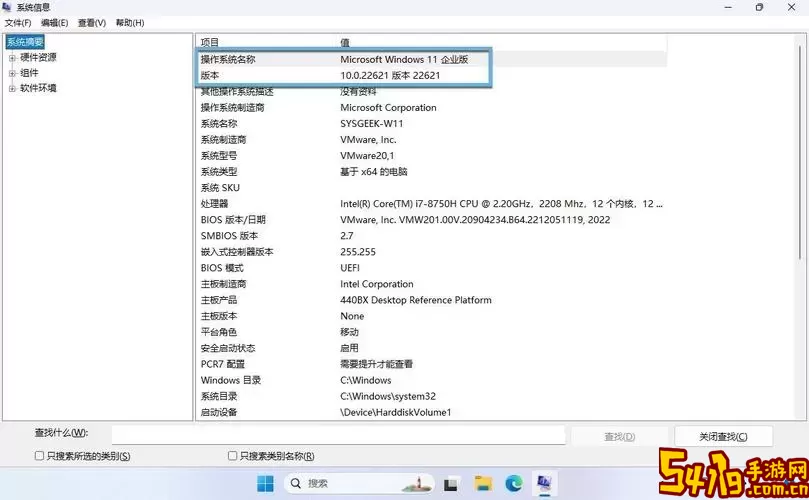This screenshot has height=500, width=809.
Task: Click 440BX Desktop Reference Platform value
Action: (415, 300)
